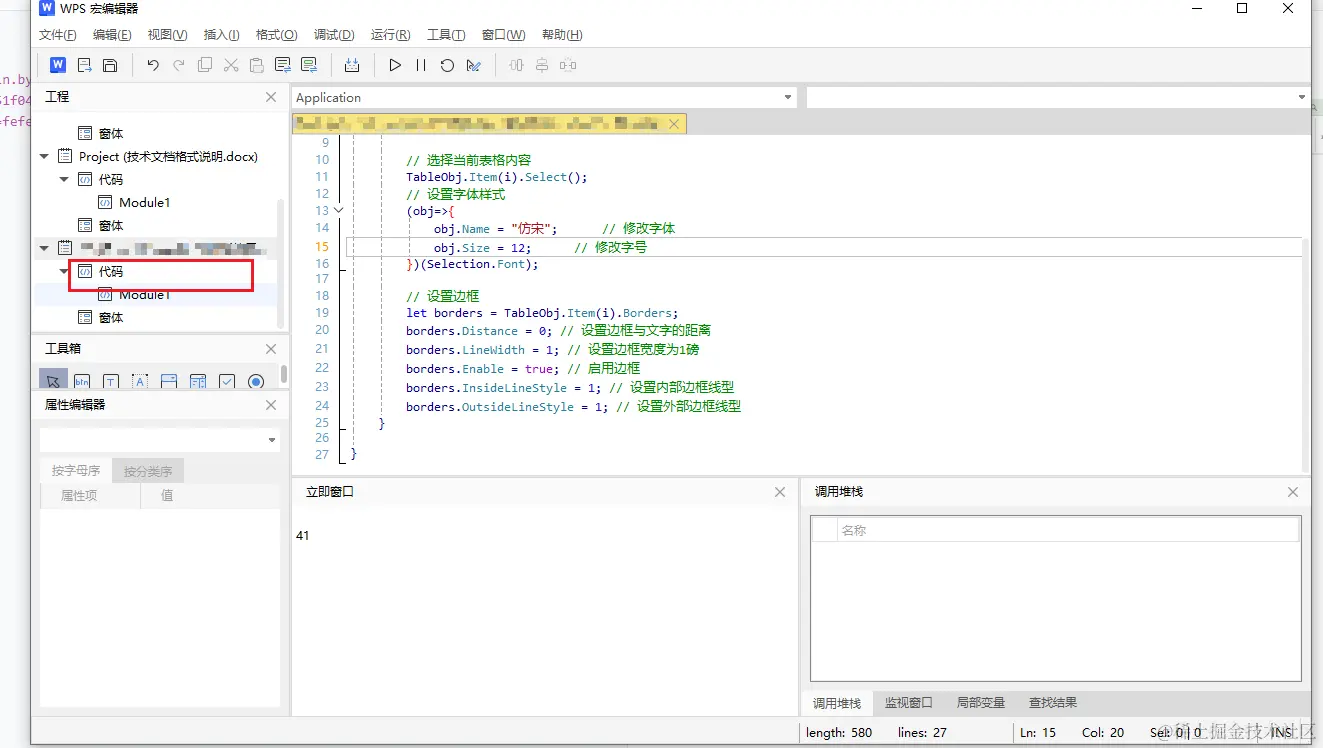Close the 工具箱 panel

(271, 349)
